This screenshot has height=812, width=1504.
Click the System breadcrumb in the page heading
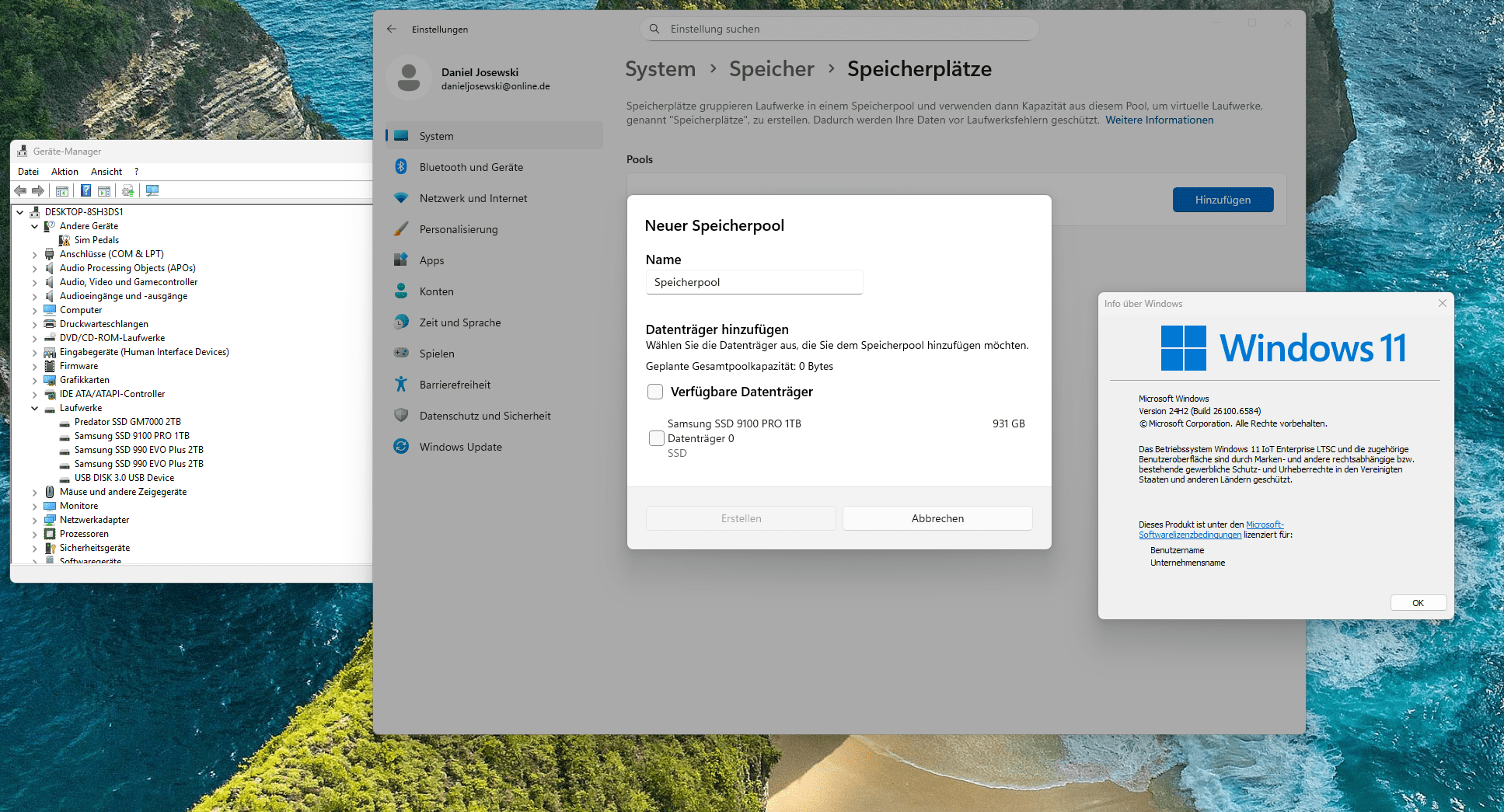[661, 69]
